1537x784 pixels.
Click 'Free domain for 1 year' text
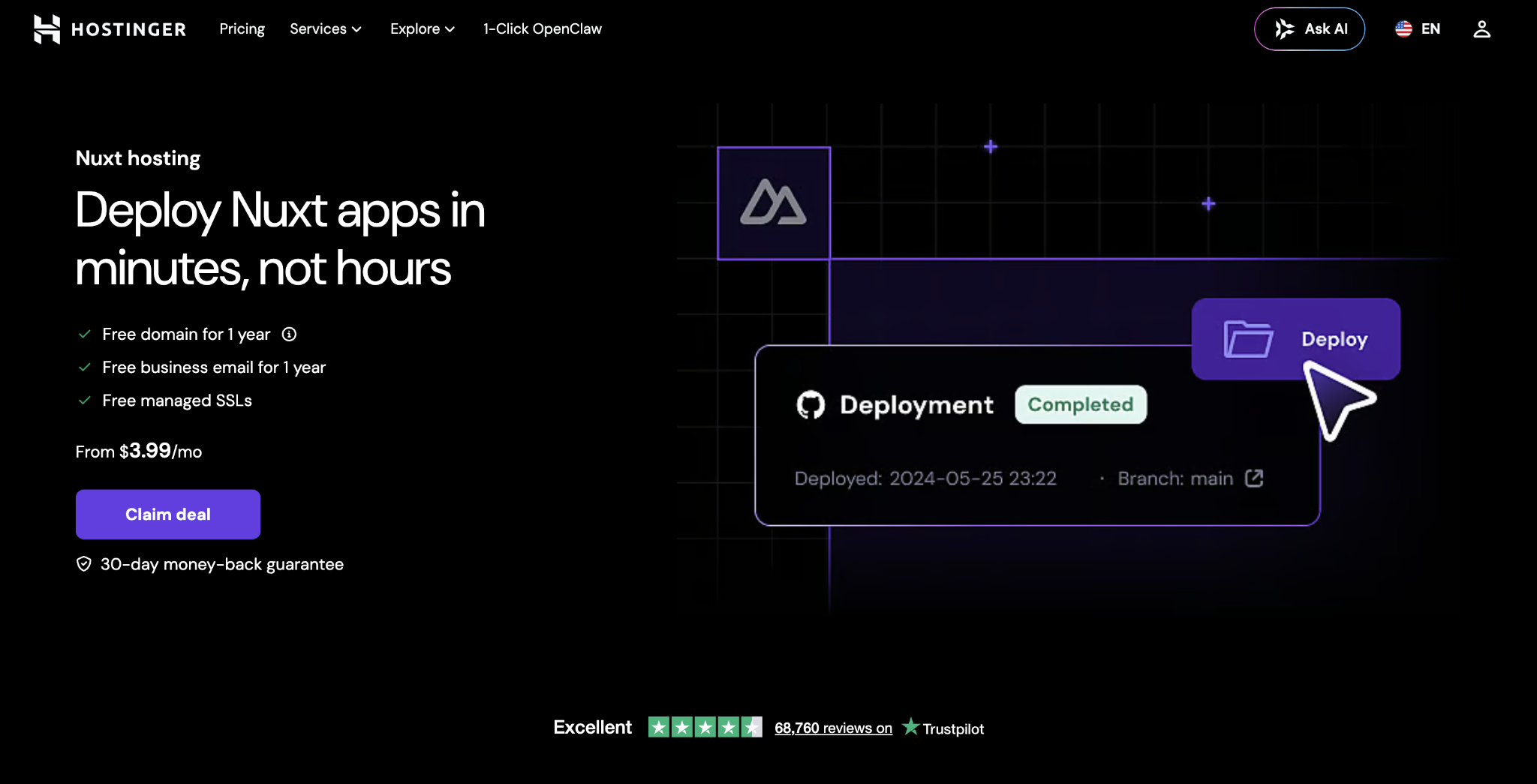click(186, 335)
